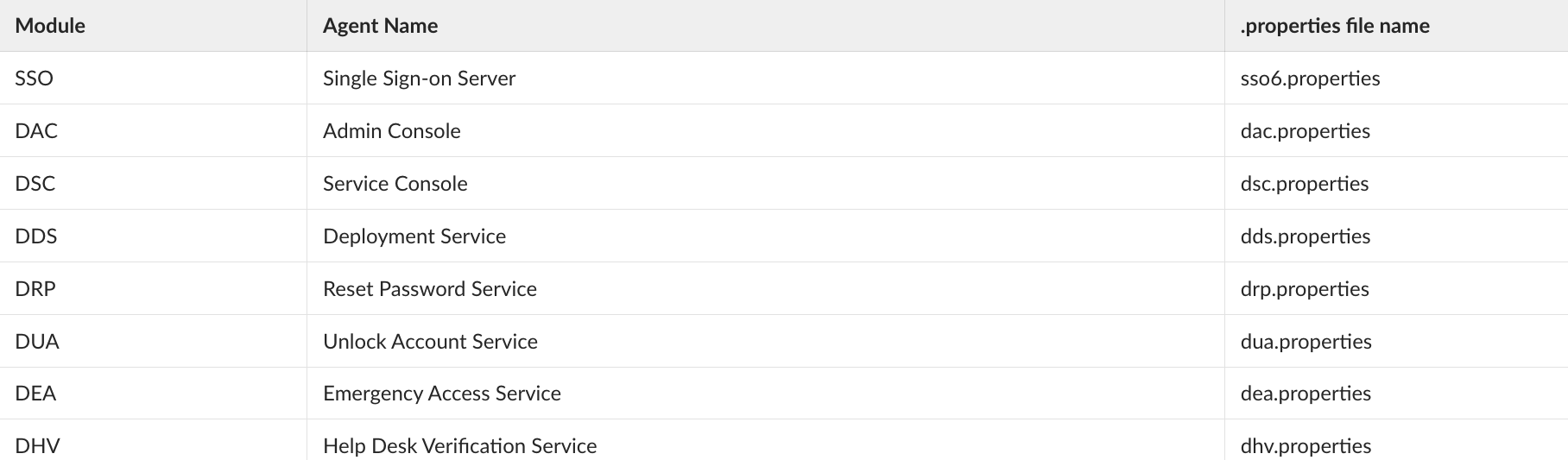Click dac.properties file name cell
This screenshot has height=460, width=1568.
[1305, 131]
